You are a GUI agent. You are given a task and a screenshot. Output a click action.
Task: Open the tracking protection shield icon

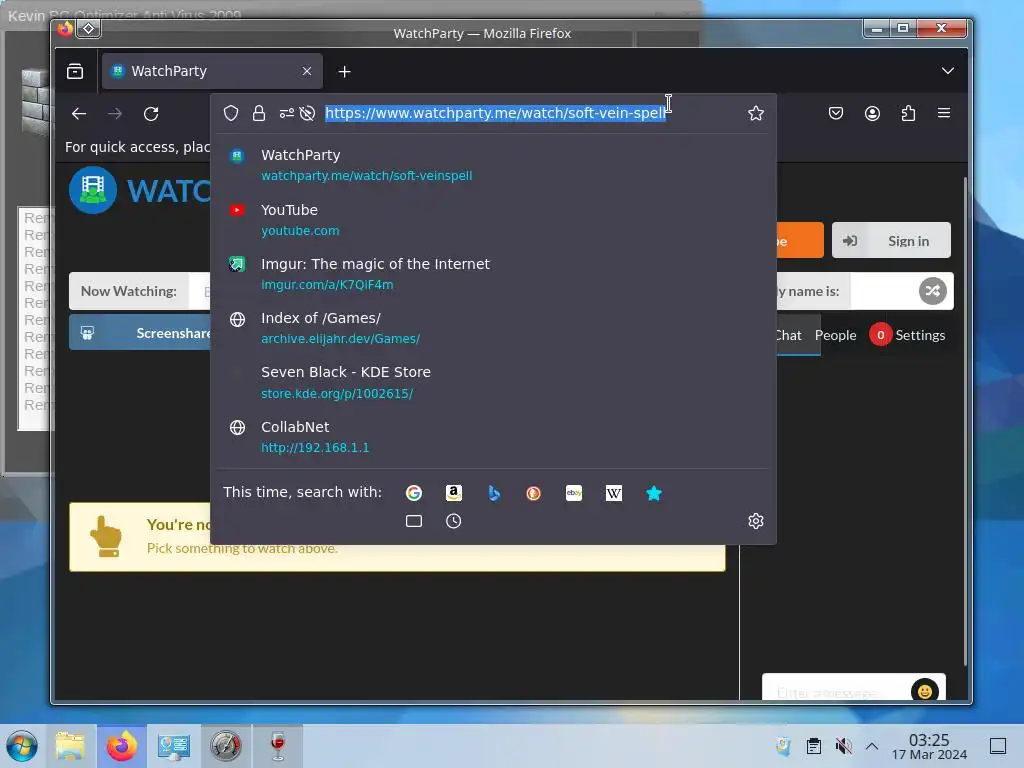[x=231, y=113]
